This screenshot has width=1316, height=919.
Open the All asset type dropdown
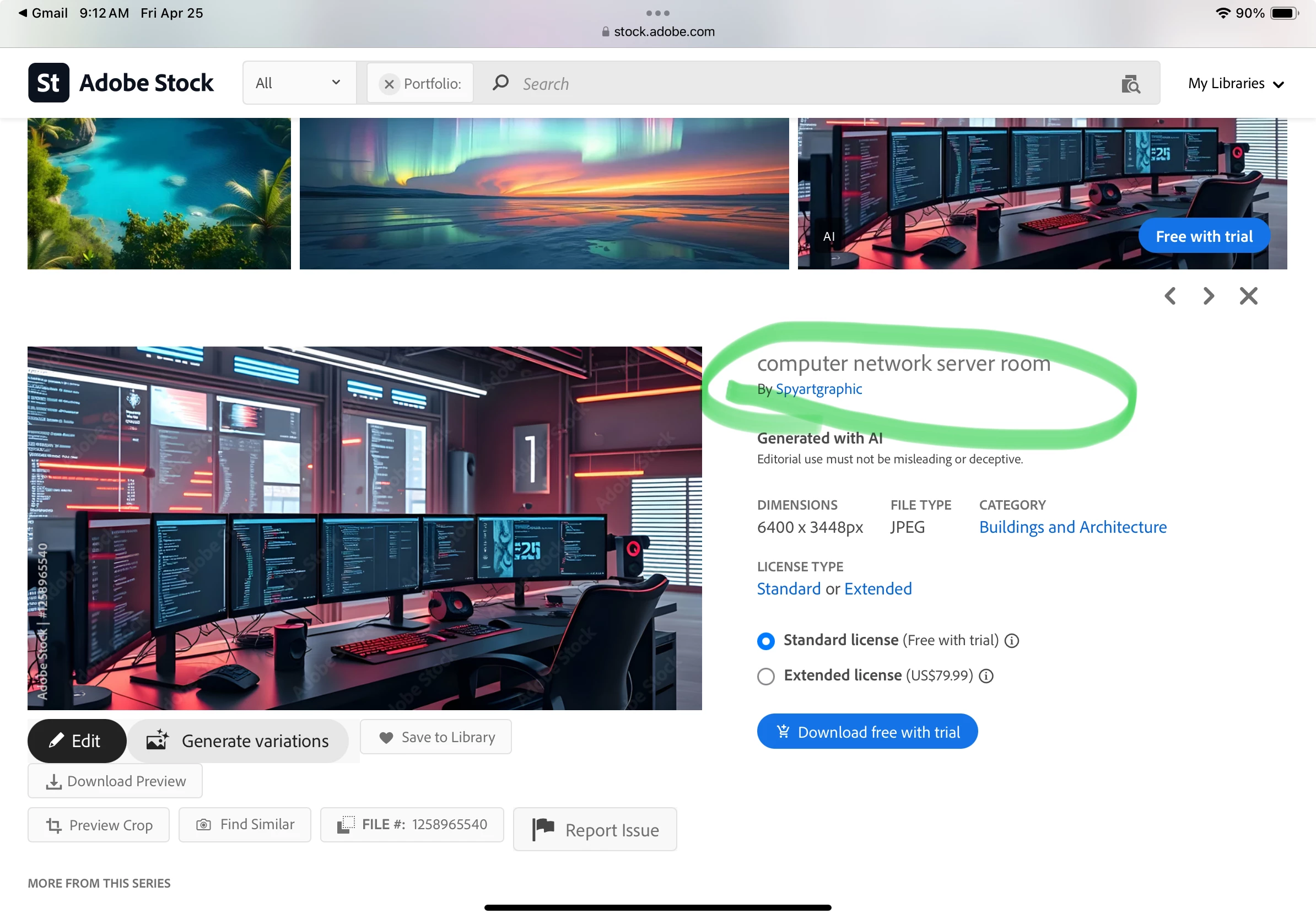[298, 84]
